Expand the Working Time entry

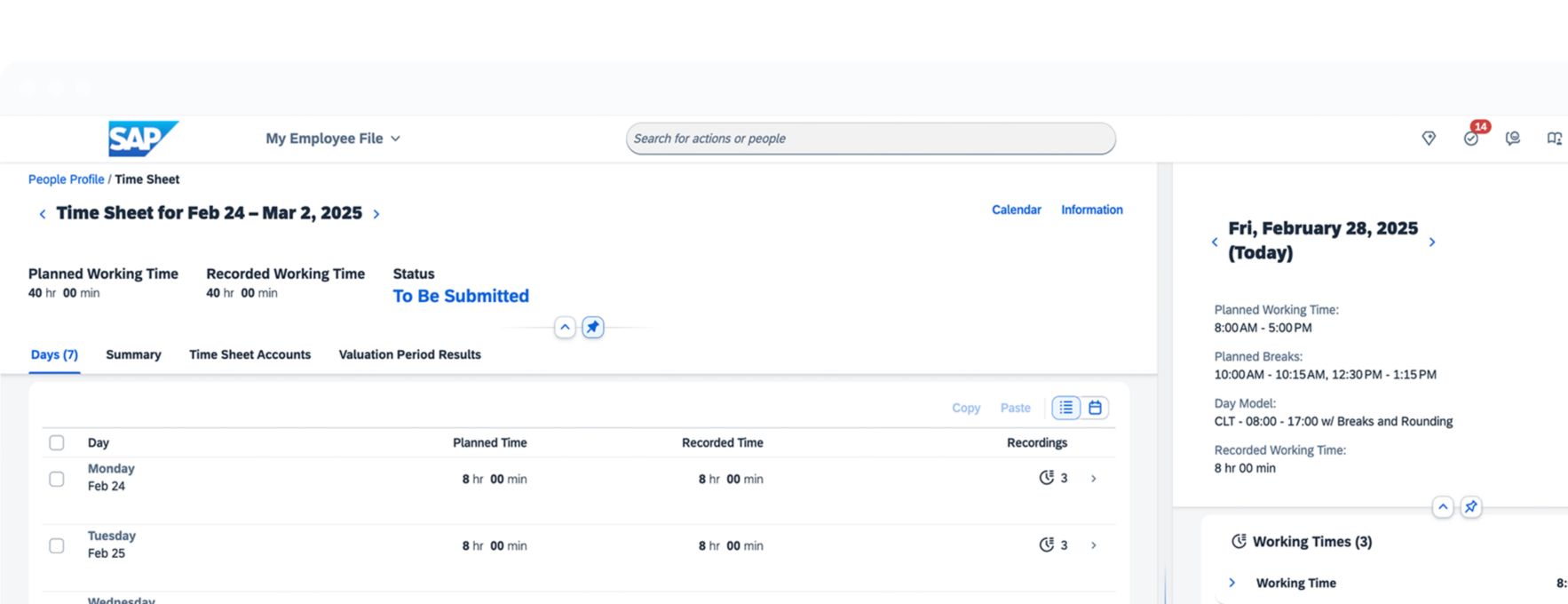tap(1231, 583)
